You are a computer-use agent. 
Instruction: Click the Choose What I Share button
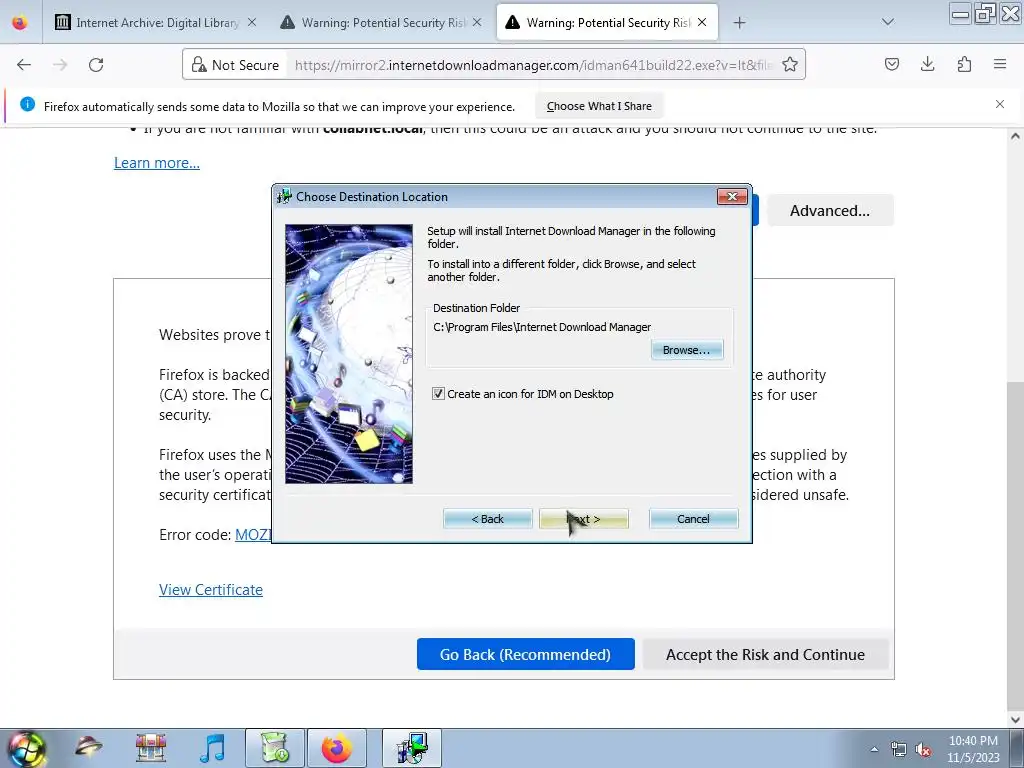click(599, 106)
